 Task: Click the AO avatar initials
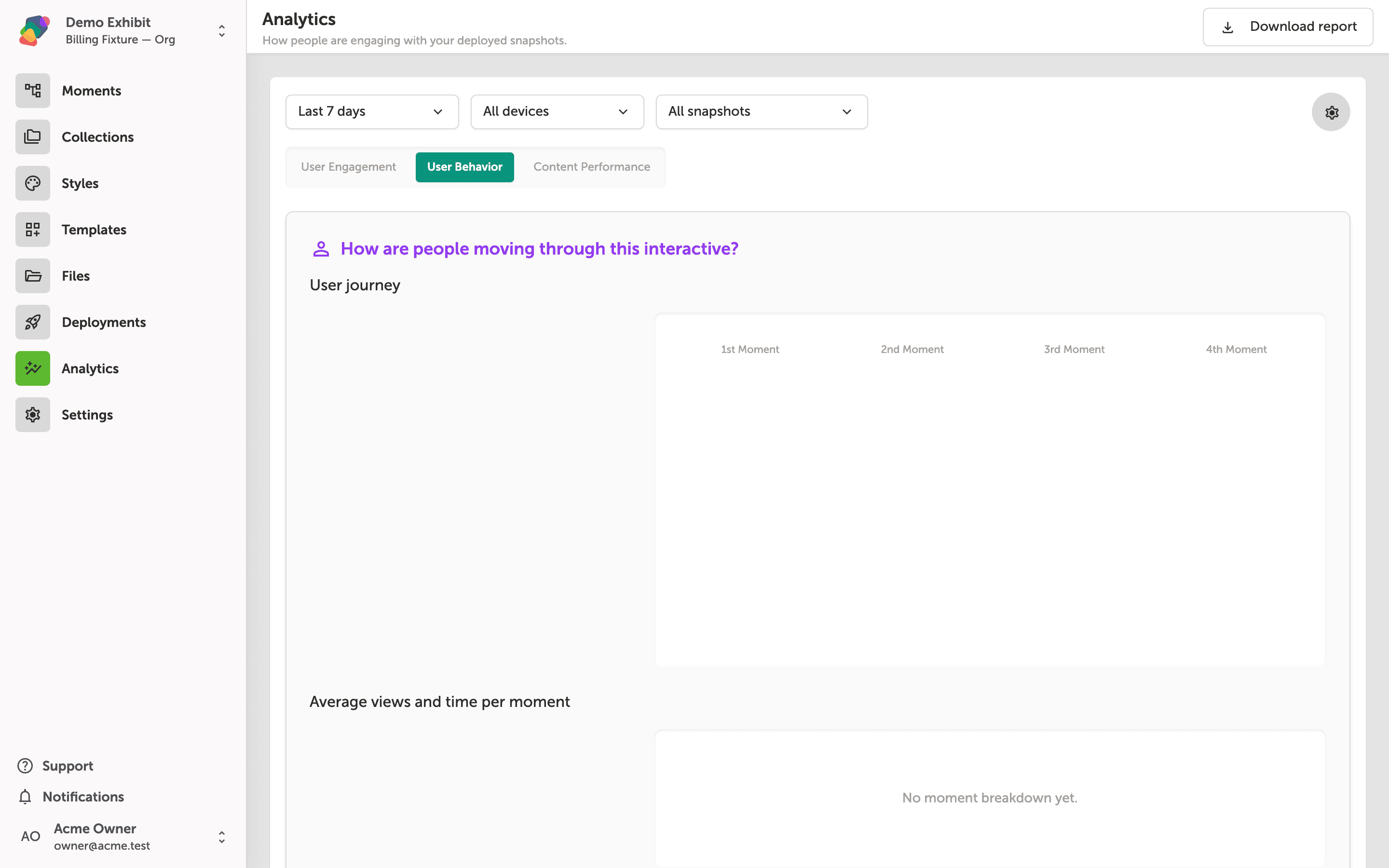(x=30, y=837)
